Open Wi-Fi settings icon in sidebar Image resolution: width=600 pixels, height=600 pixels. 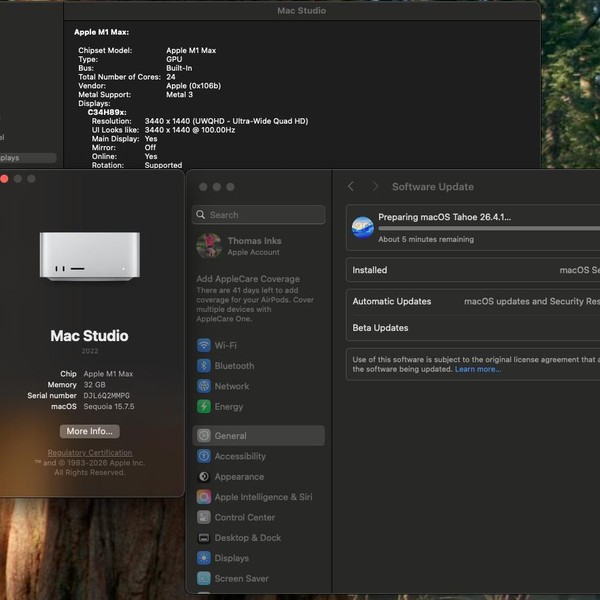204,345
